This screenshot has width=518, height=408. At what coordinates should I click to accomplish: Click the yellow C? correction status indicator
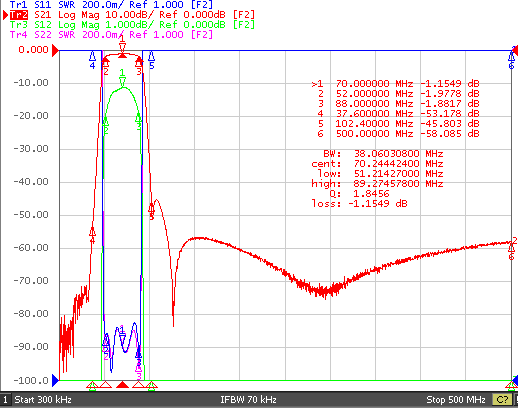[x=502, y=399]
